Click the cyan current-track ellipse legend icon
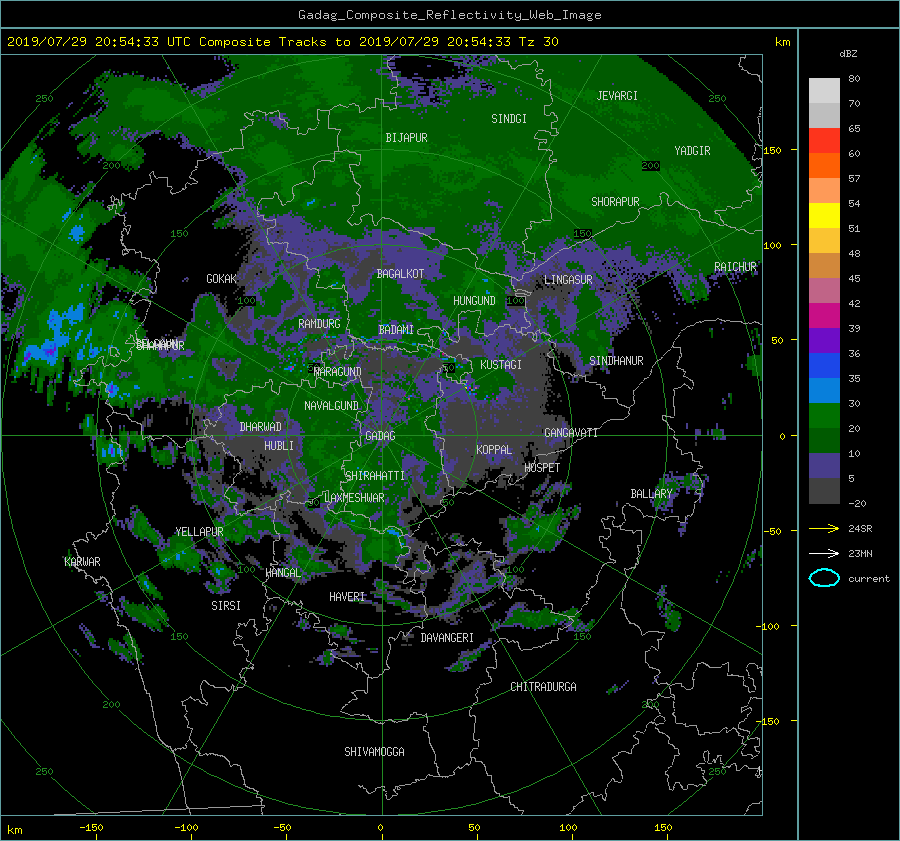 coord(824,578)
